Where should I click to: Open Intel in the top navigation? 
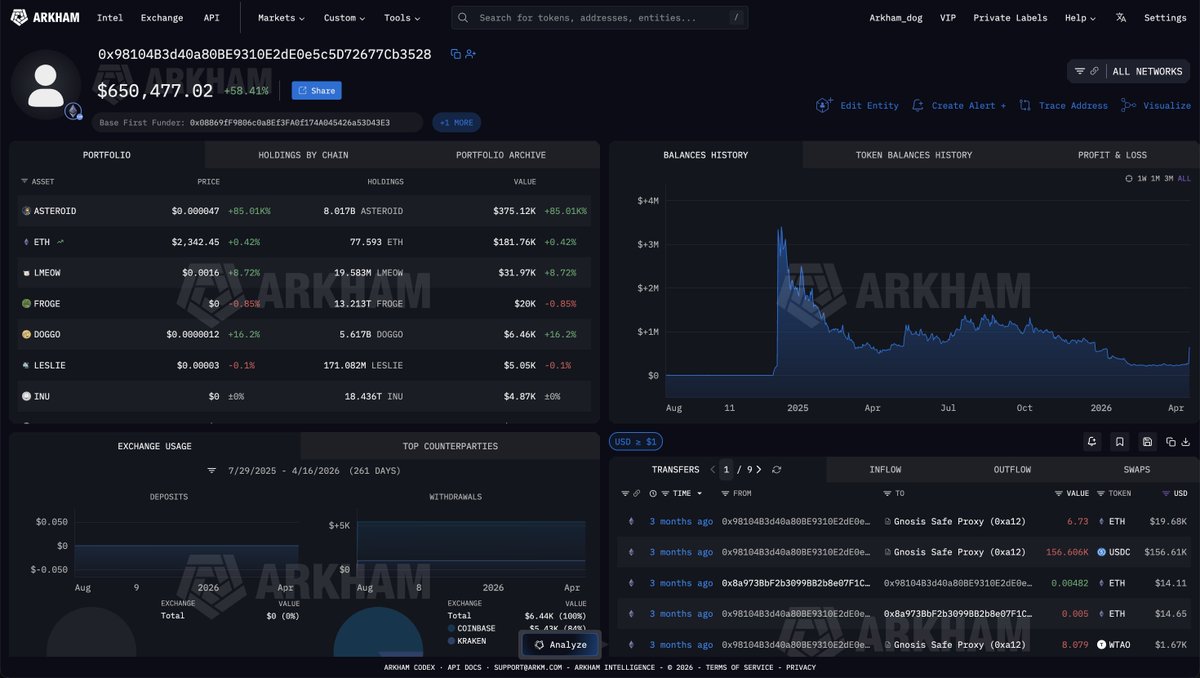click(x=110, y=18)
